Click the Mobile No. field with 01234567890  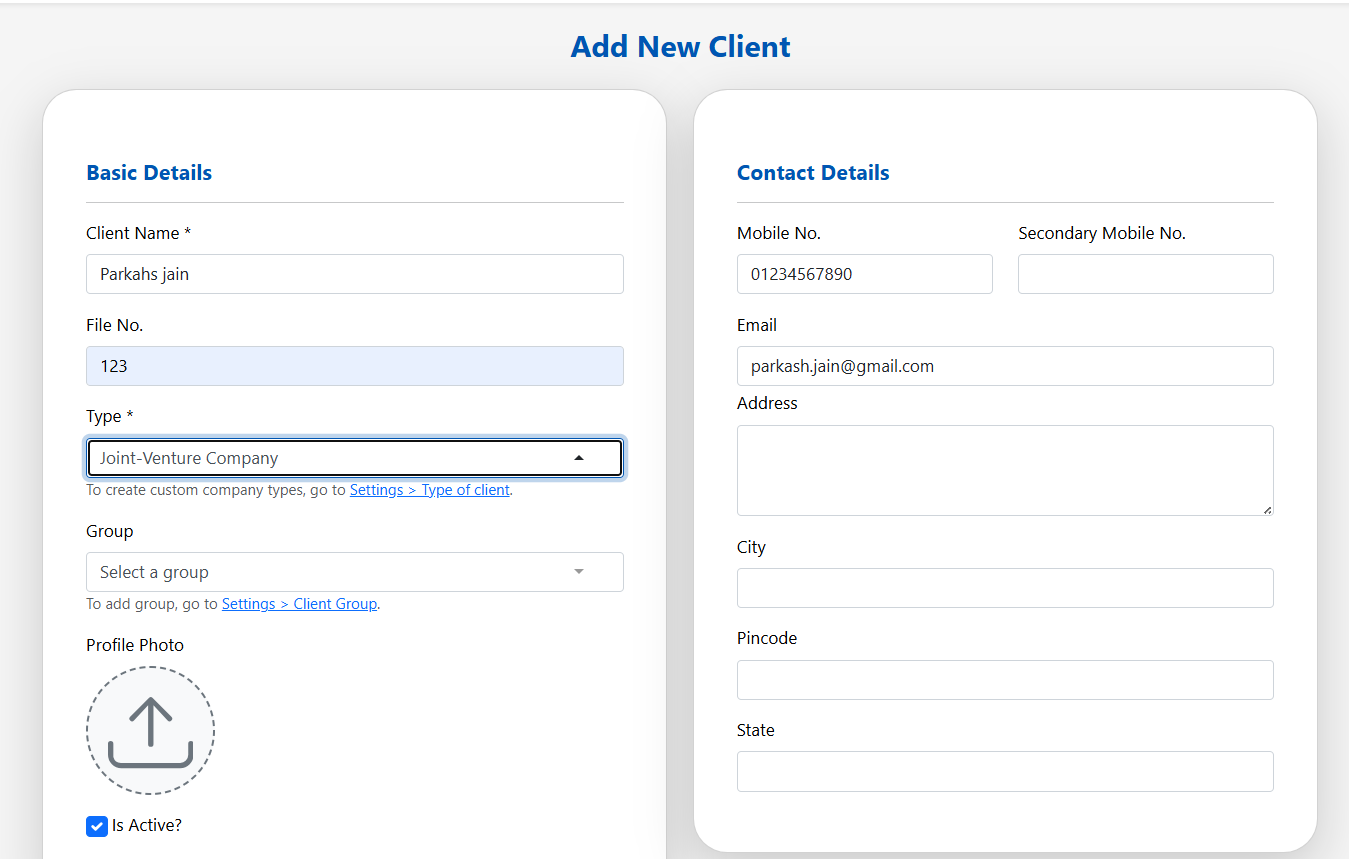click(864, 273)
